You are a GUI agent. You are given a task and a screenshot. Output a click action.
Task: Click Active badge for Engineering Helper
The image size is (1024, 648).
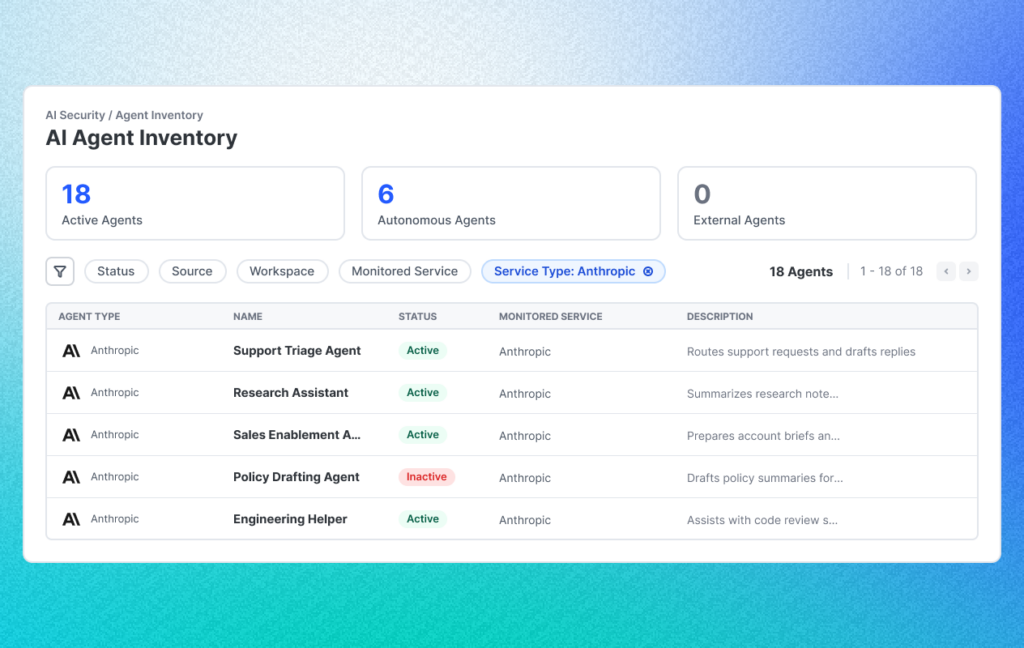(423, 519)
